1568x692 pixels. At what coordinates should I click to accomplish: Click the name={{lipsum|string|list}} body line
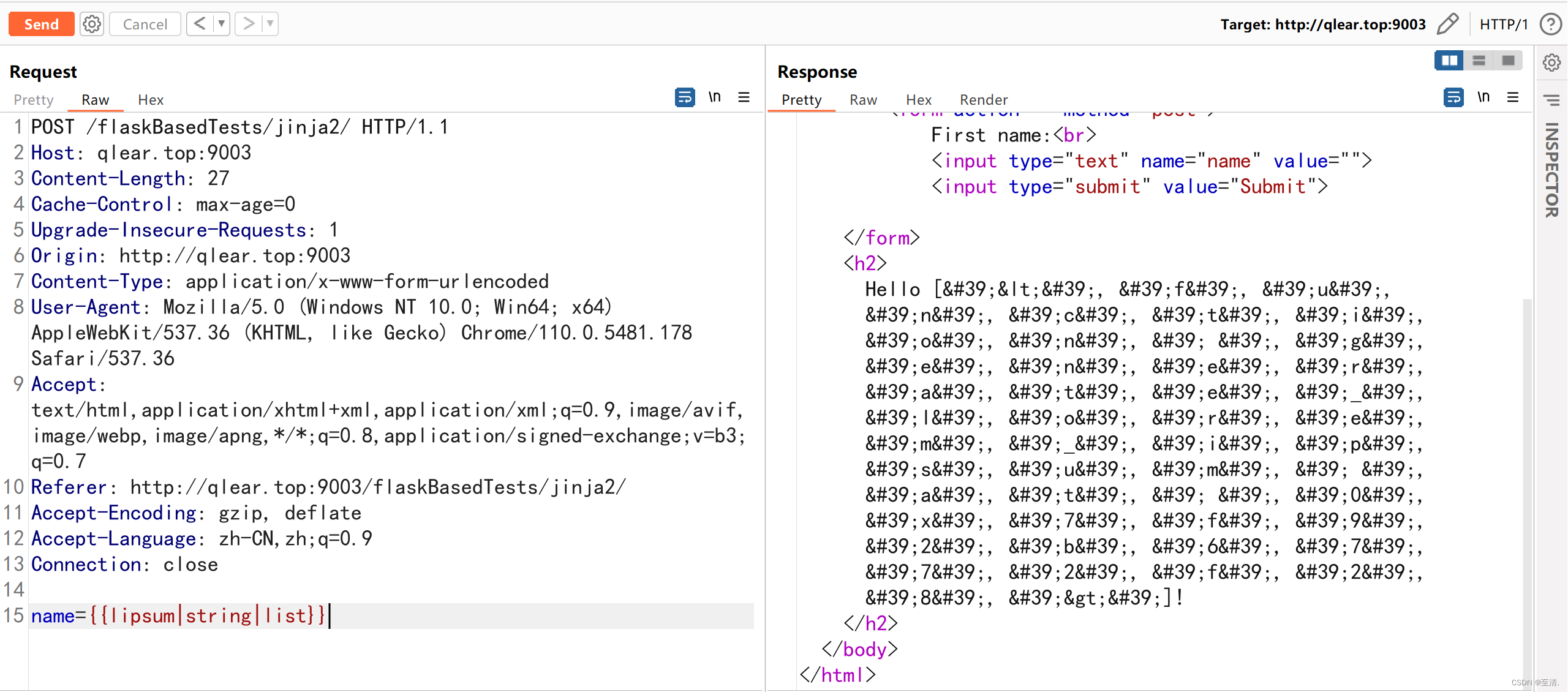coord(178,615)
